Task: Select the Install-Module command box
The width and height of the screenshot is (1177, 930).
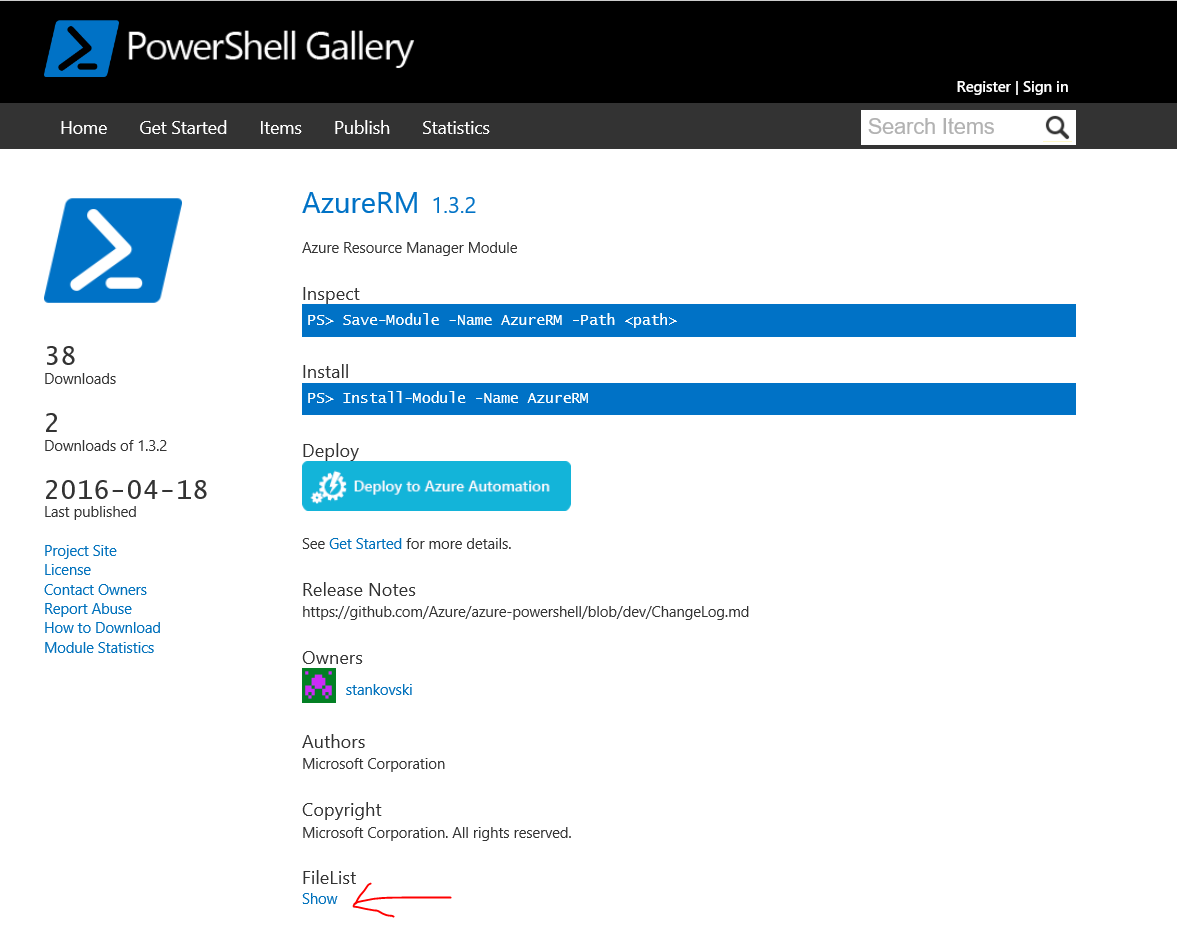Action: [x=688, y=399]
